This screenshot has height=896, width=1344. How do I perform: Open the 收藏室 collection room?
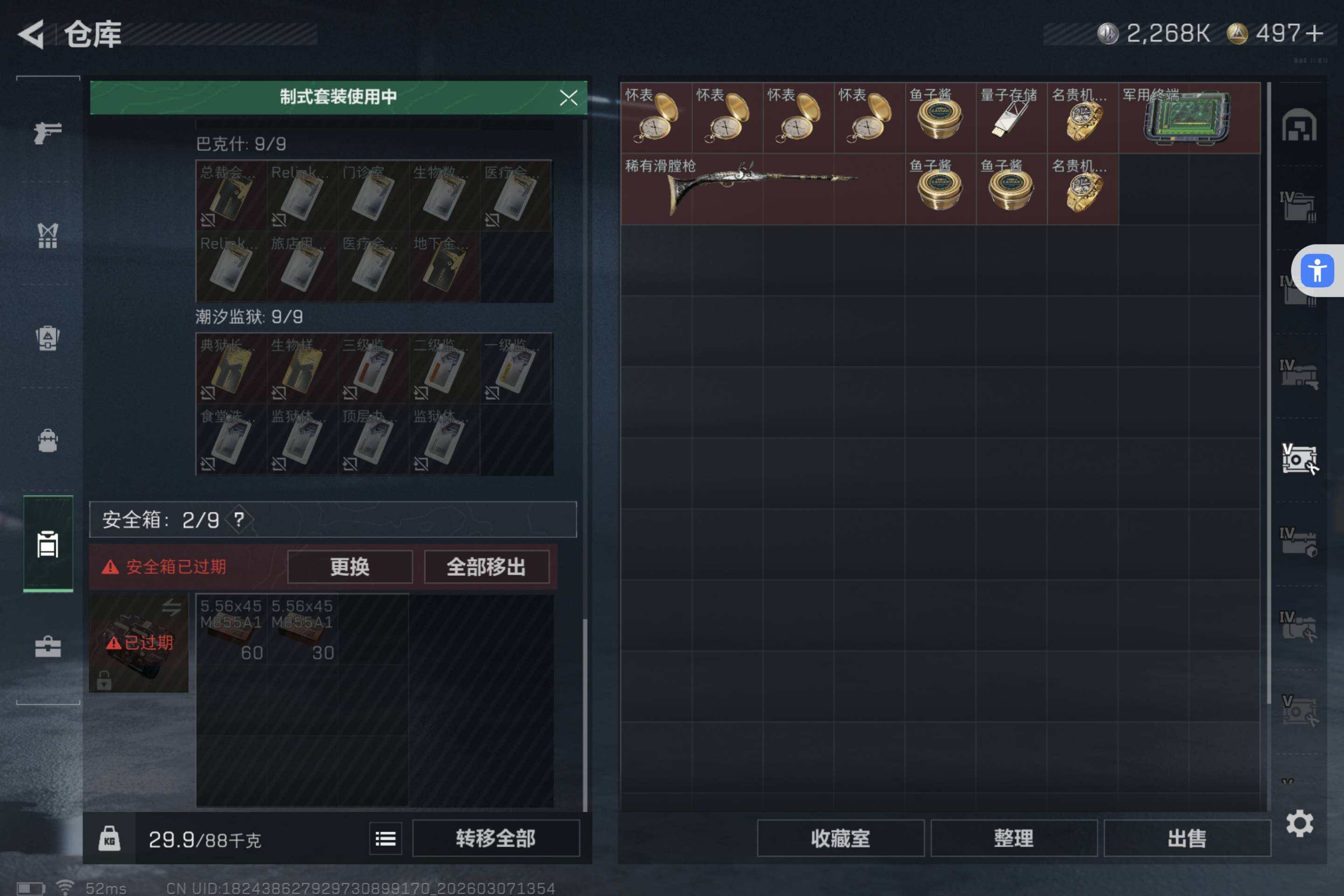840,838
